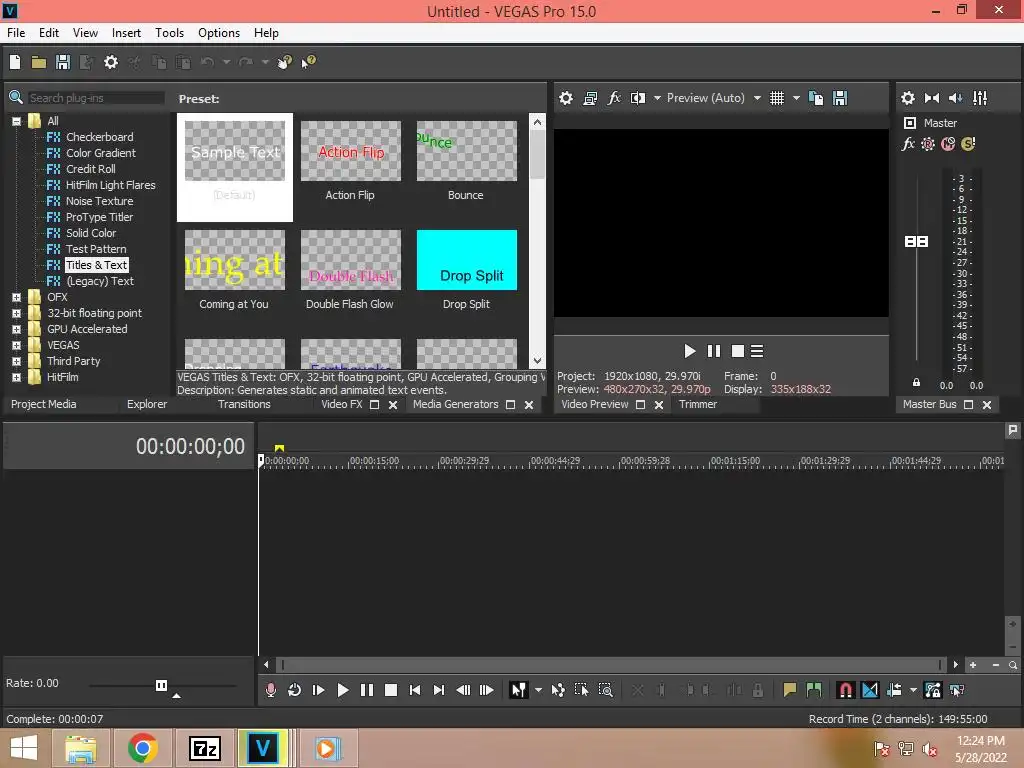
Task: Expand the VEGAS folder node
Action: 16,345
